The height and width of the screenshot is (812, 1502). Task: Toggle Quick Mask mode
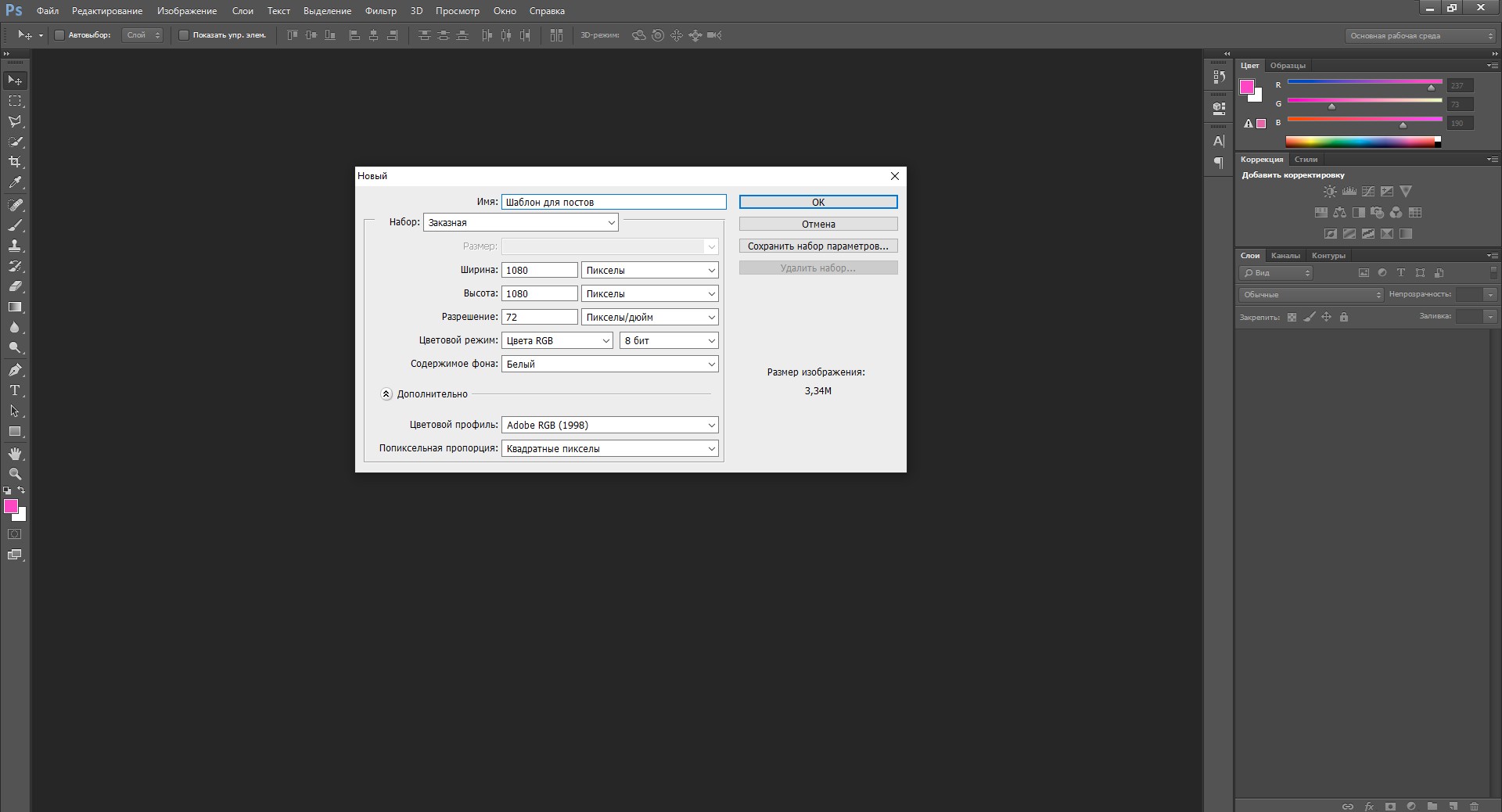click(x=15, y=534)
